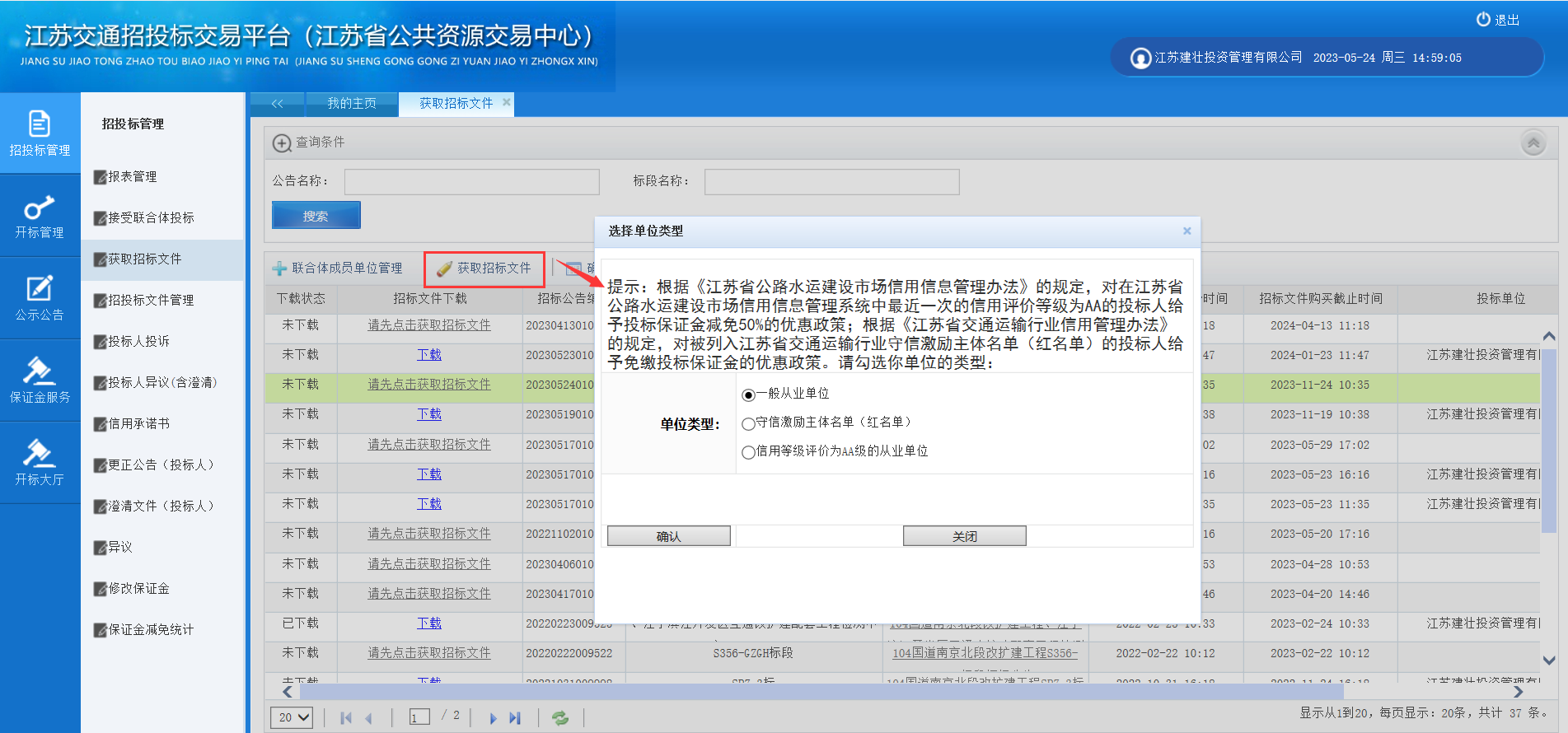Screen dimensions: 1568x733
Task: Click 下载 link in 20230523010 row
Action: [x=429, y=355]
